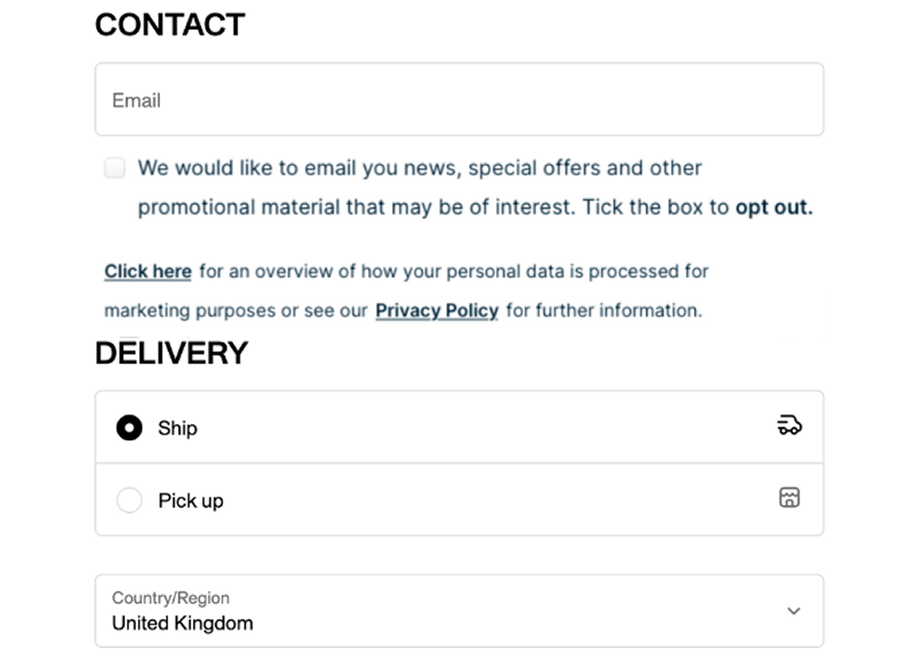
Task: Click the 'Country/Region' field label
Action: coord(170,598)
